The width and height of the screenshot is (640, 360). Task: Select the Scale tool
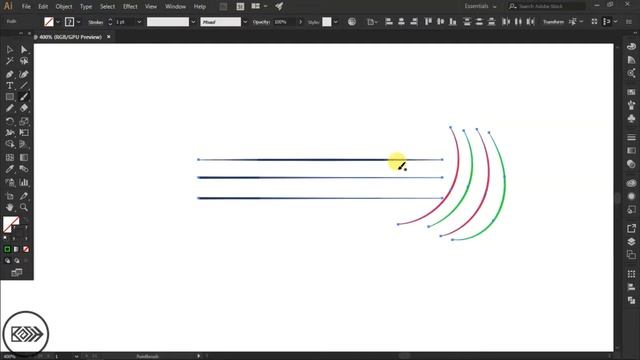(x=24, y=121)
